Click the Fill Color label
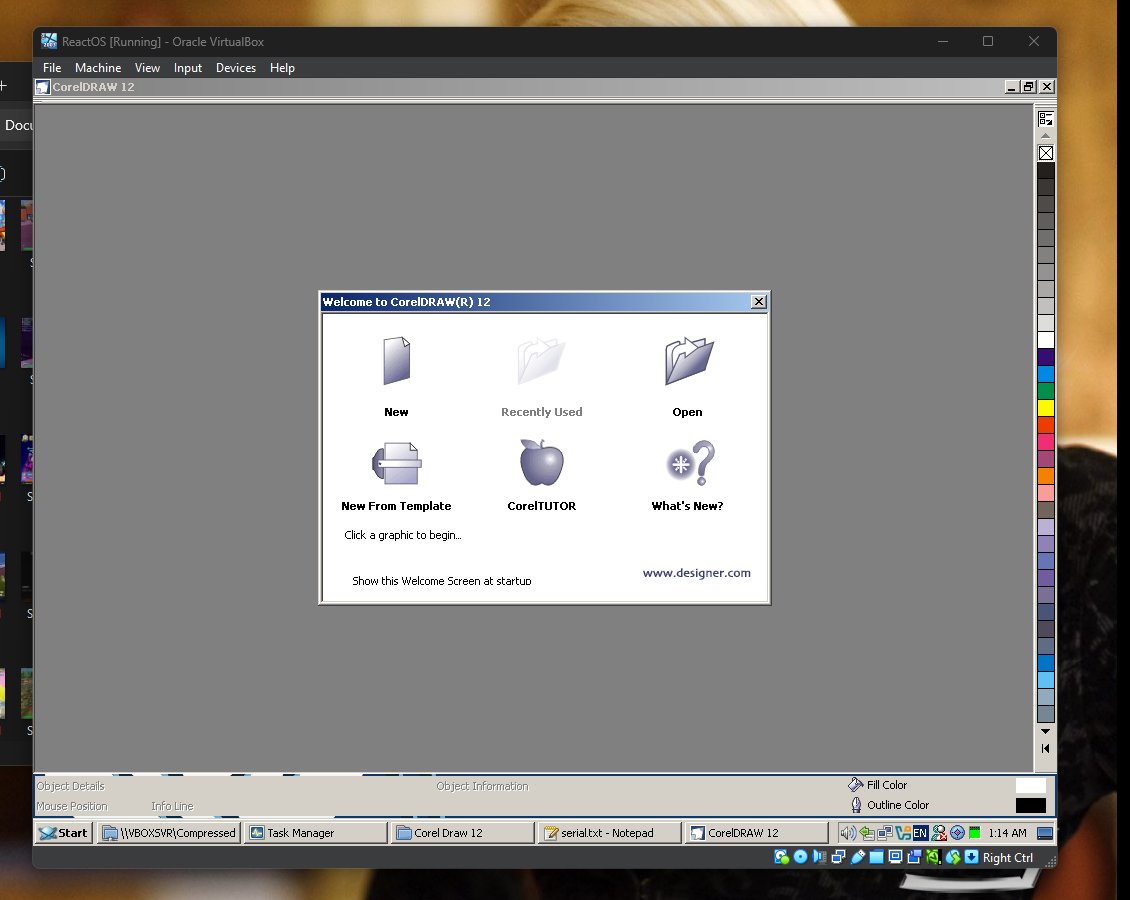Screen dimensions: 1130x900 pyautogui.click(x=886, y=785)
